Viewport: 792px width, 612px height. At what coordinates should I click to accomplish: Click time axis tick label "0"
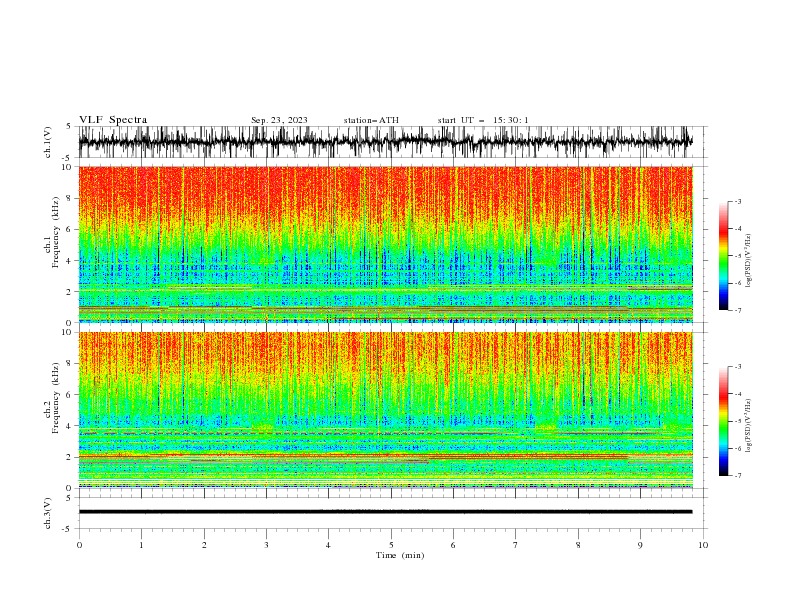[79, 545]
